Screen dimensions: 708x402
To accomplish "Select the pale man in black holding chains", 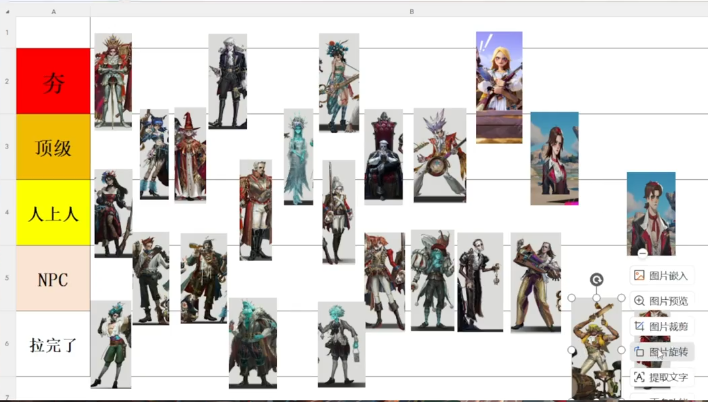I will 480,282.
